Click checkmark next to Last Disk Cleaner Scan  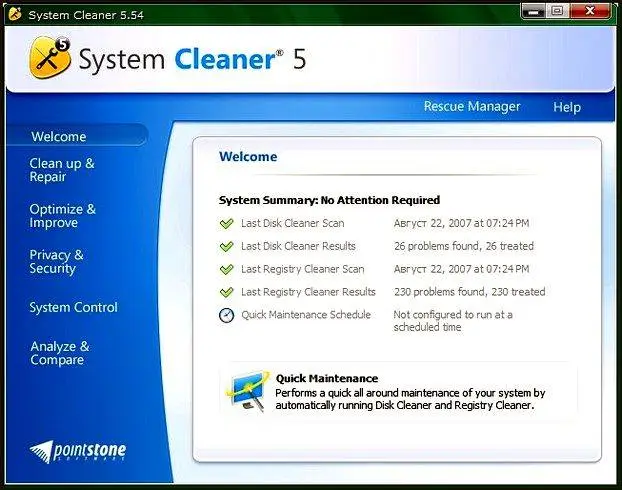pyautogui.click(x=227, y=223)
